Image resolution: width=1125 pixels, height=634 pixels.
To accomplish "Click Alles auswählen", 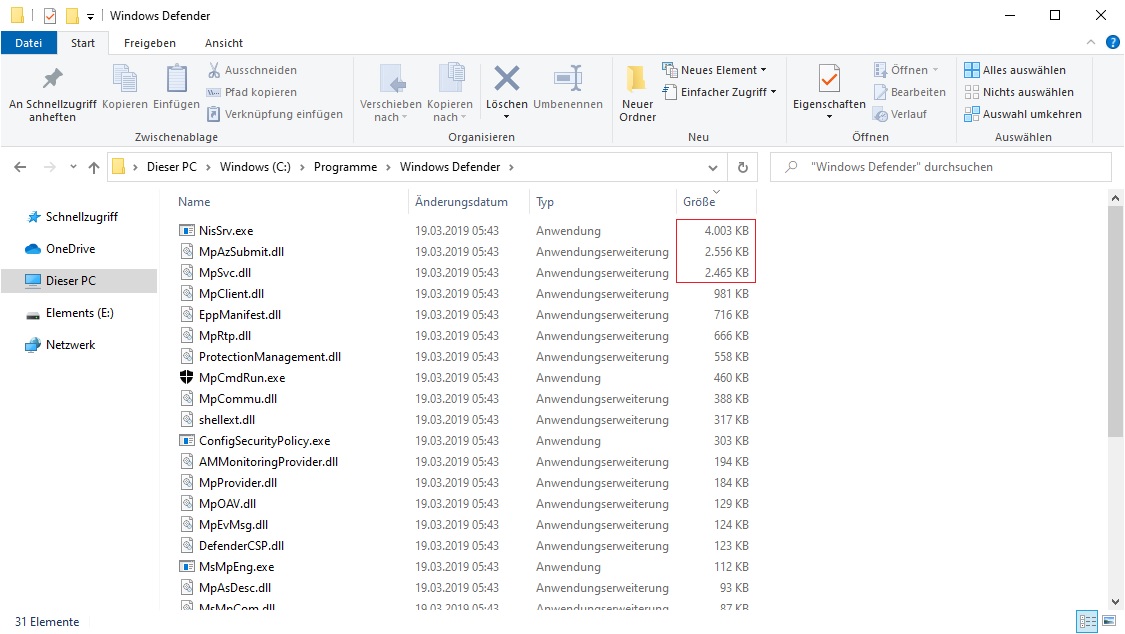I will click(x=1015, y=70).
